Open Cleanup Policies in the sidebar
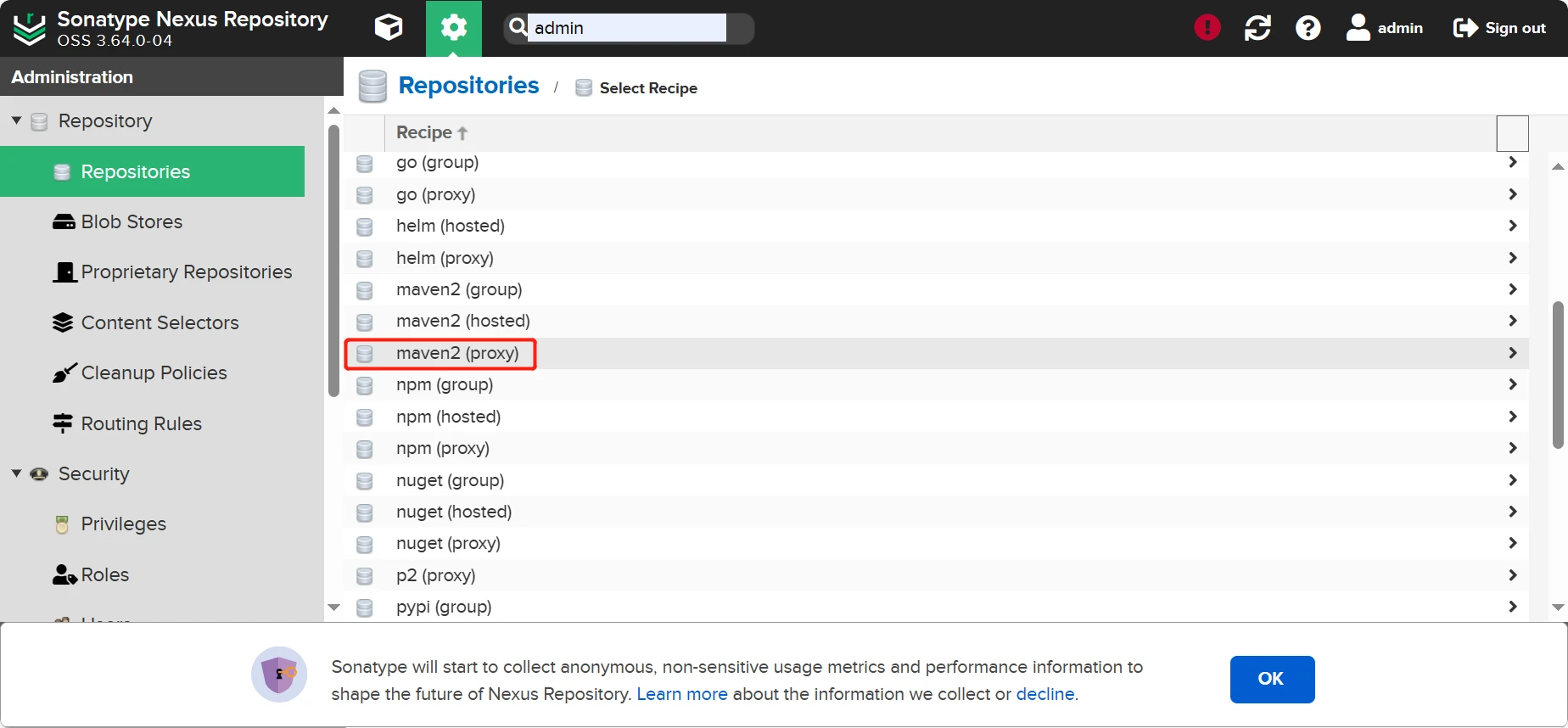This screenshot has width=1568, height=728. click(154, 373)
